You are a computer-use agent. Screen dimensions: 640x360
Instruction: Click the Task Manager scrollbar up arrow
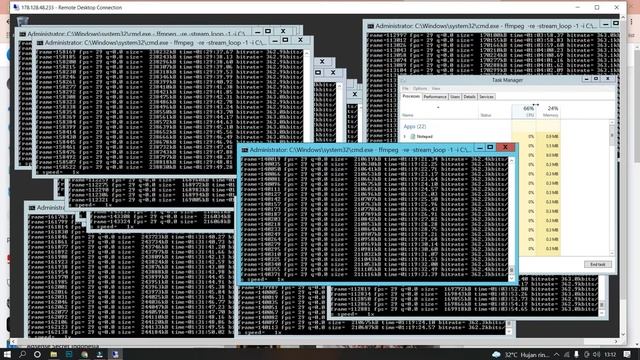click(x=612, y=122)
